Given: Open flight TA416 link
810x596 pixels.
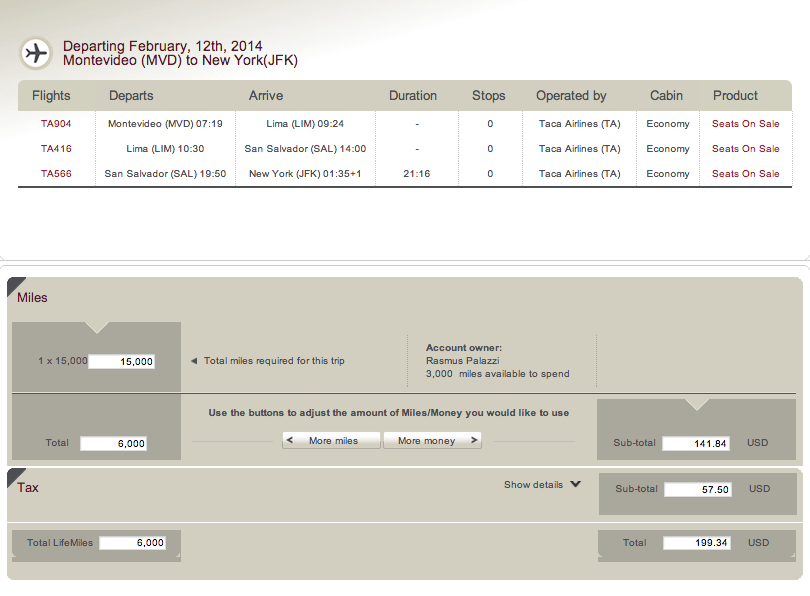Looking at the screenshot, I should coord(56,149).
